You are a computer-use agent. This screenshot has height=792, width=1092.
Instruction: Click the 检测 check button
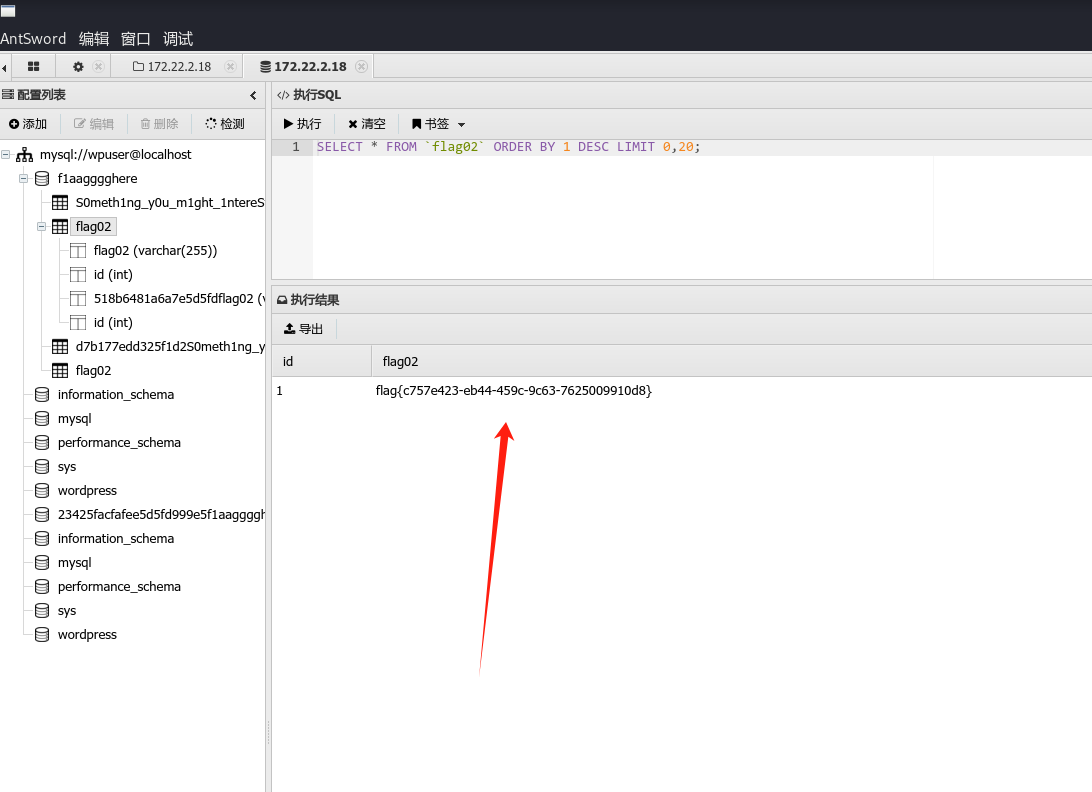click(225, 124)
